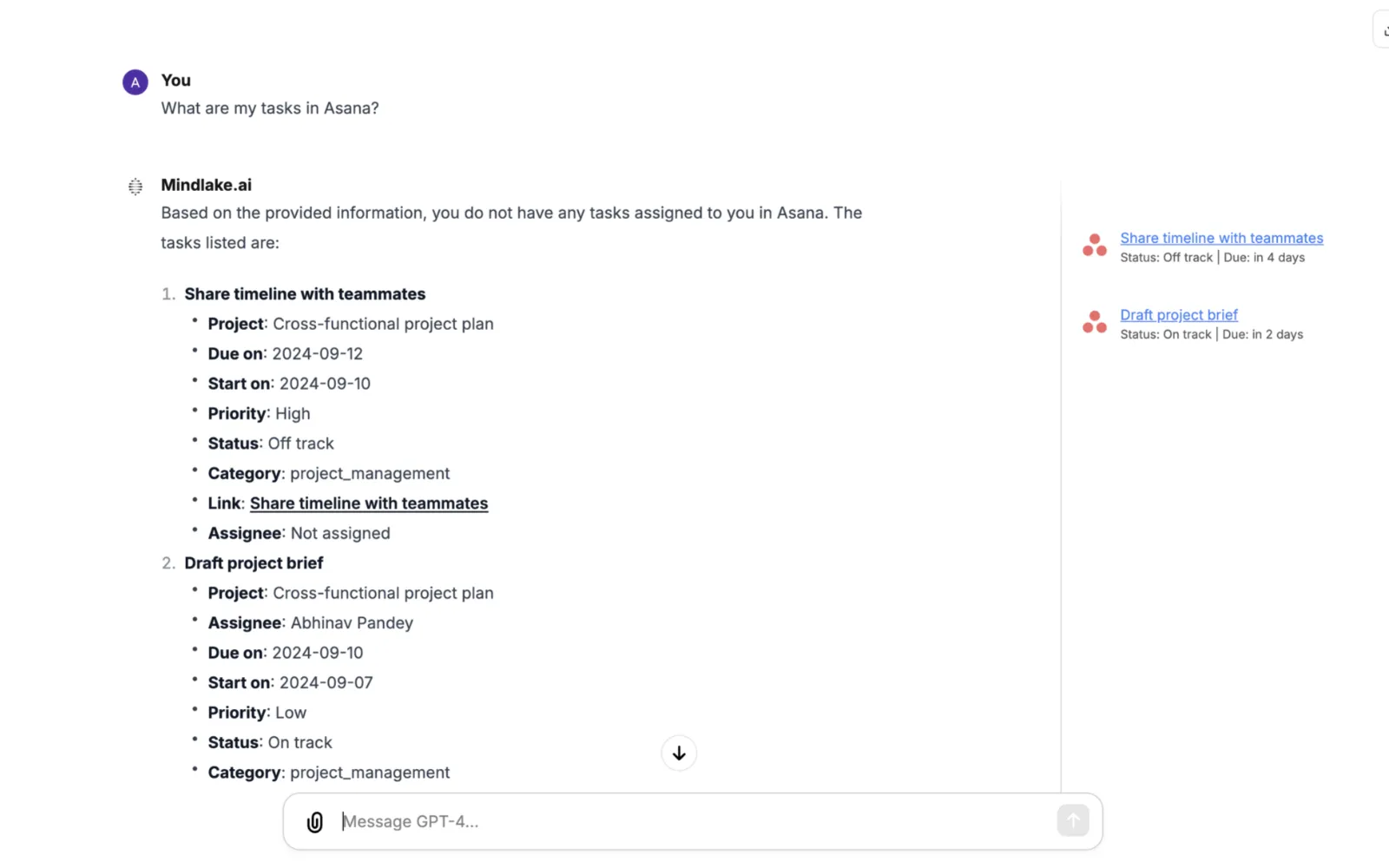Select numbered heading 1 "Share timeline with teammates"
The width and height of the screenshot is (1389, 868).
(305, 294)
